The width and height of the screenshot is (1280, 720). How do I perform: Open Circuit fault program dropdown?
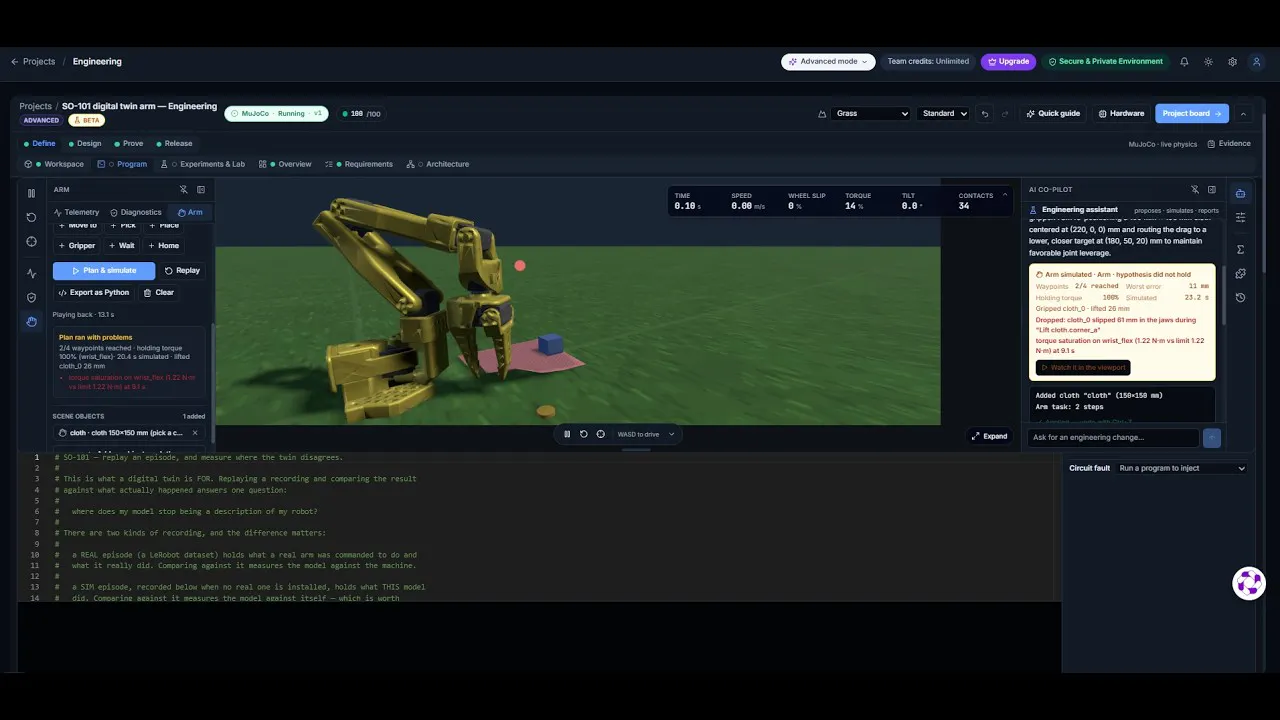tap(1181, 468)
